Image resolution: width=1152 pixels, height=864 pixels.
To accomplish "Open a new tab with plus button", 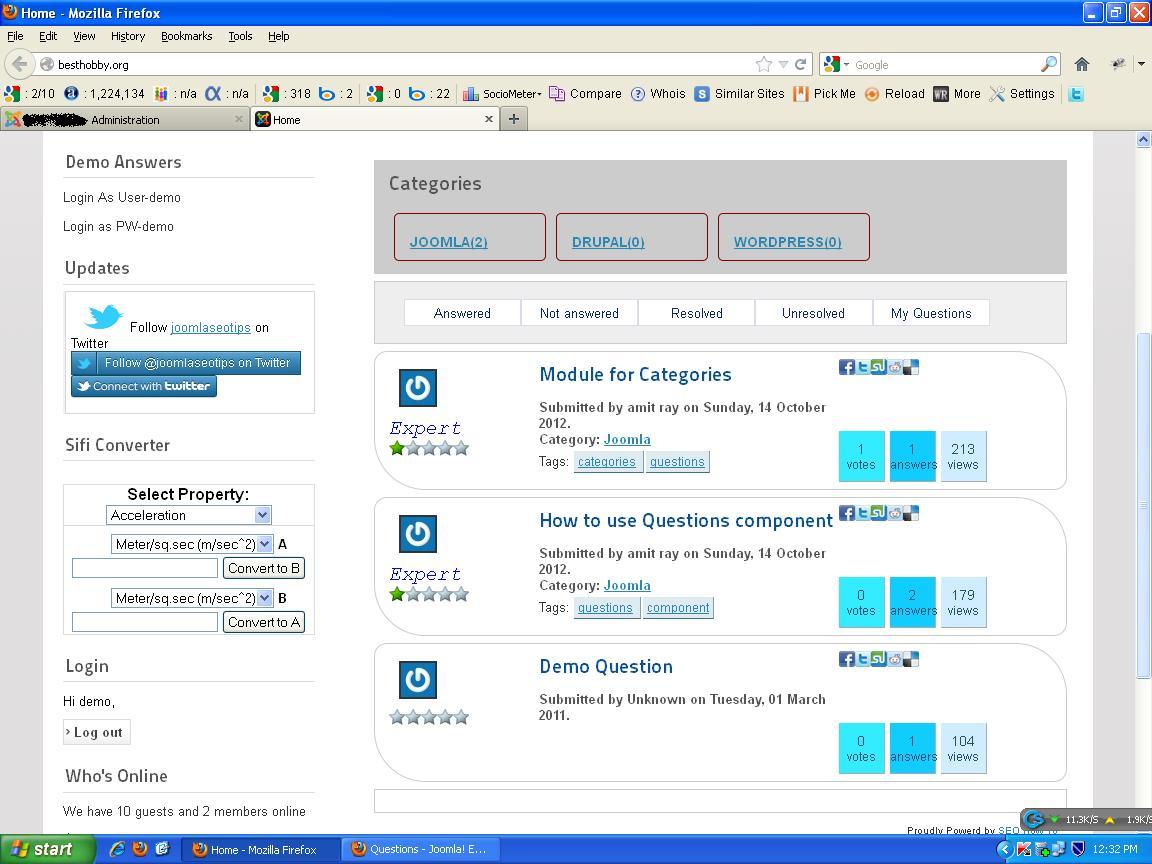I will tap(514, 119).
